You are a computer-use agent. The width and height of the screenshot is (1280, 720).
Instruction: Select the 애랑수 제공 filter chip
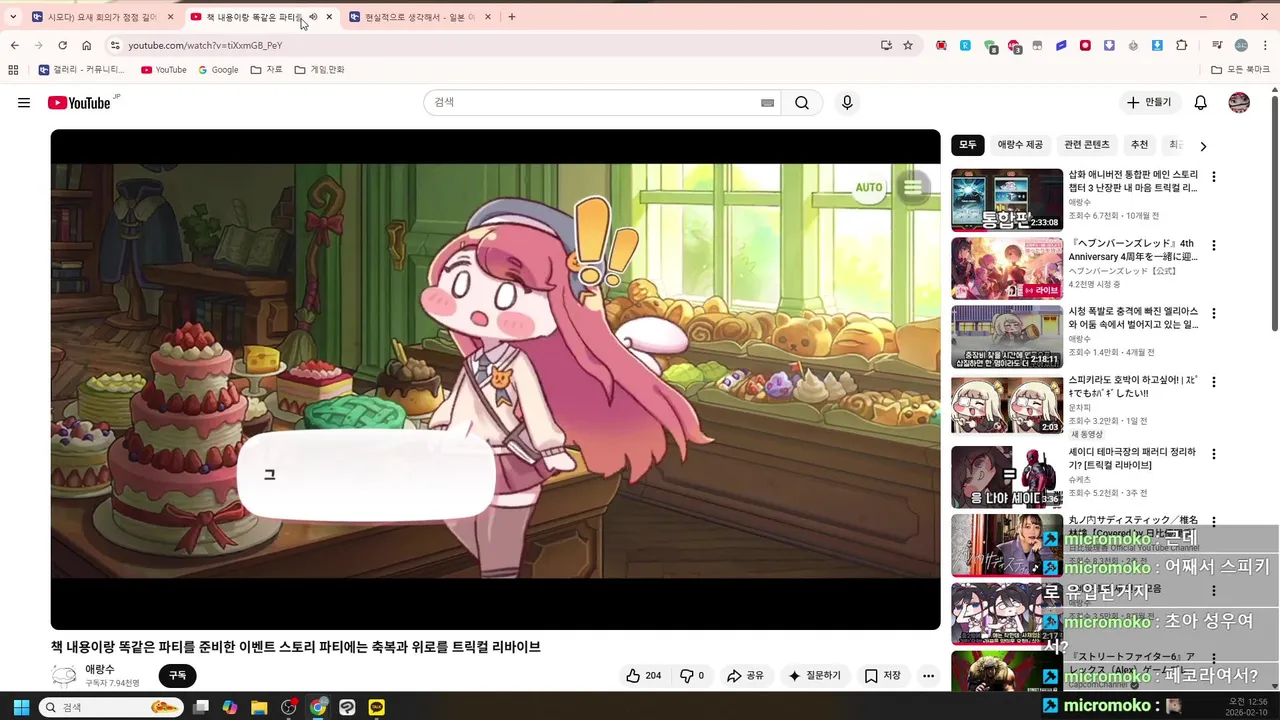1020,145
